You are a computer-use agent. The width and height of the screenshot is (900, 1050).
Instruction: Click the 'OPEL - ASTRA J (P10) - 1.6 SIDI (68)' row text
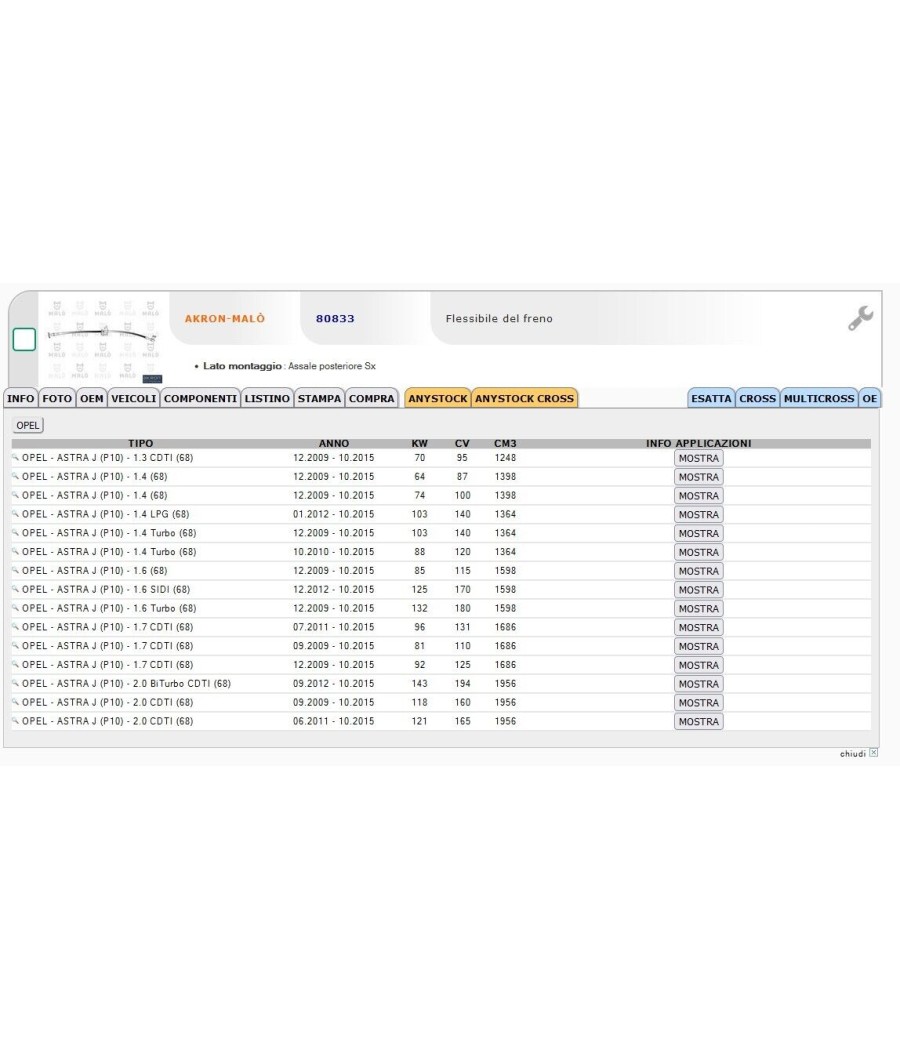click(106, 589)
